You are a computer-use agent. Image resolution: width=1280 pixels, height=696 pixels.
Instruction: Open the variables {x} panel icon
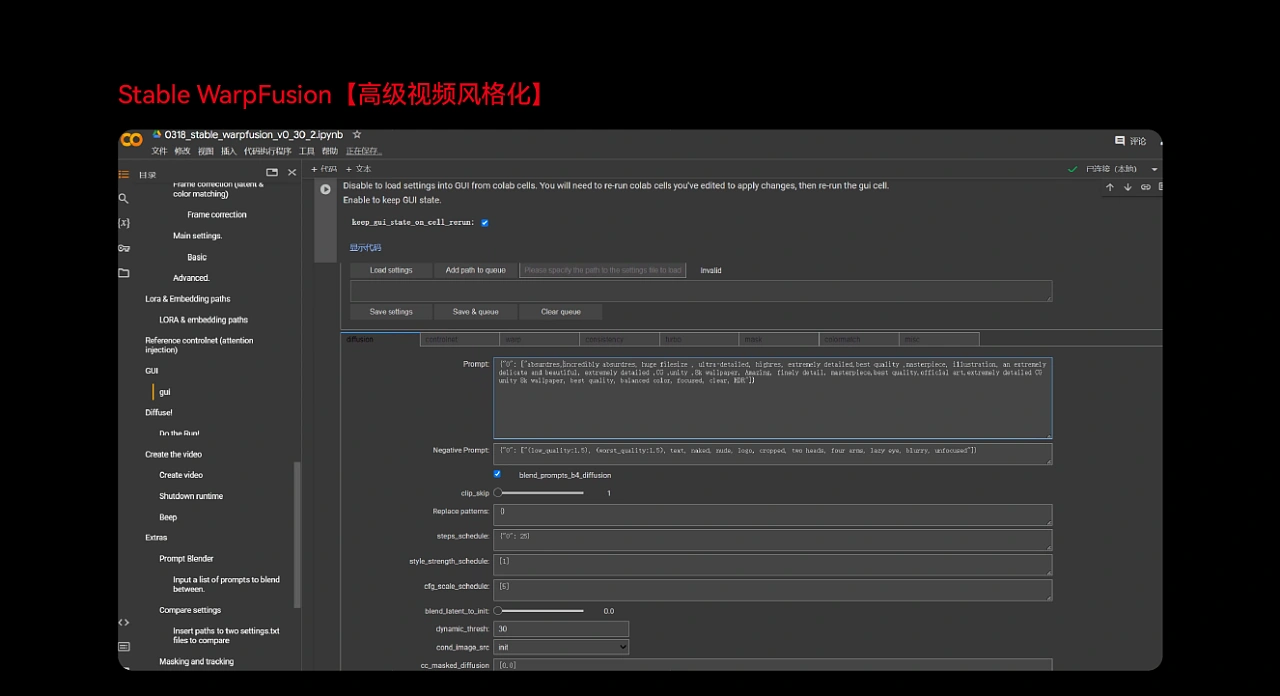click(124, 223)
